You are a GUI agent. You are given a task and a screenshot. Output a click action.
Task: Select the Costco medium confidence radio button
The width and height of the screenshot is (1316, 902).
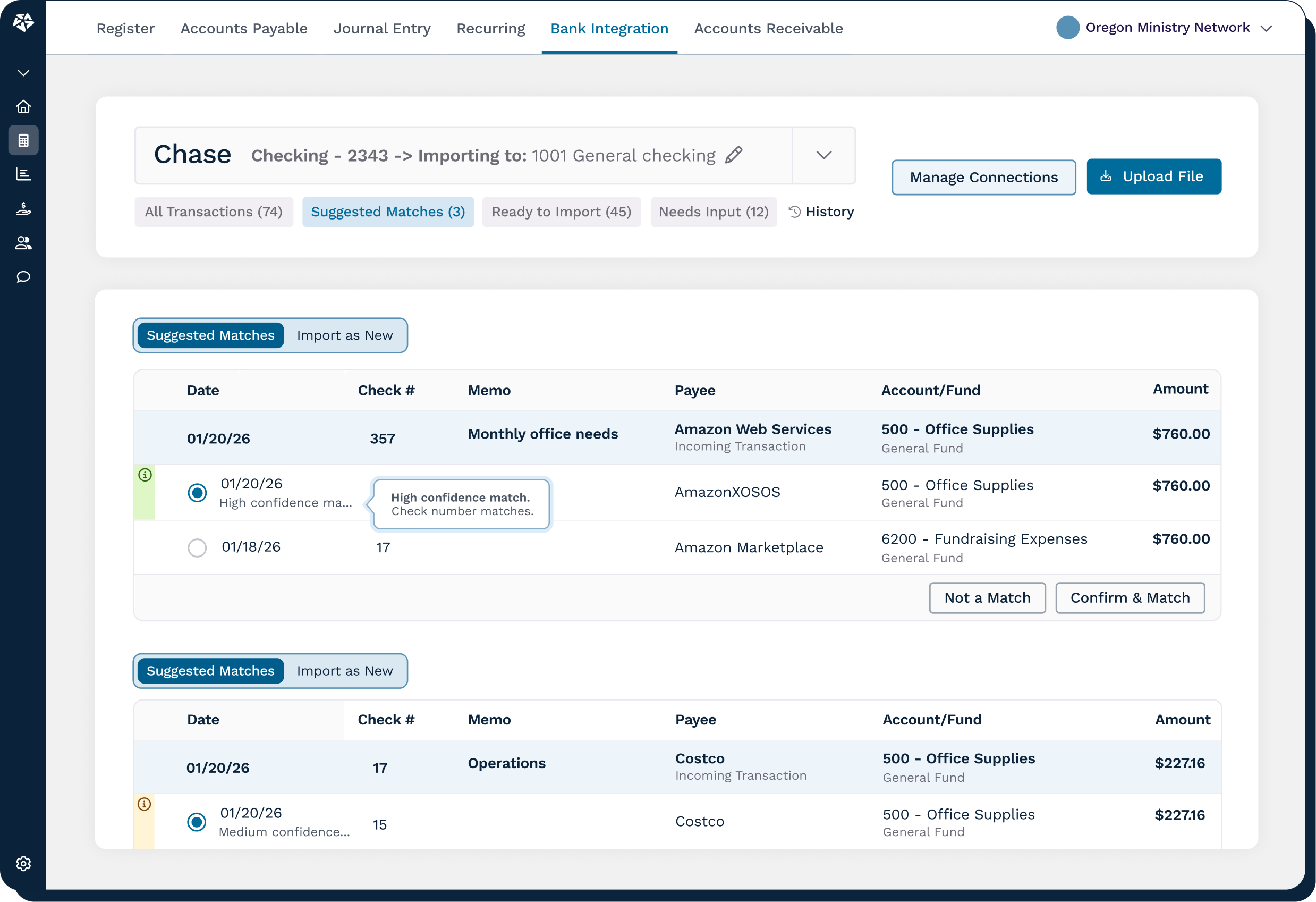point(197,822)
